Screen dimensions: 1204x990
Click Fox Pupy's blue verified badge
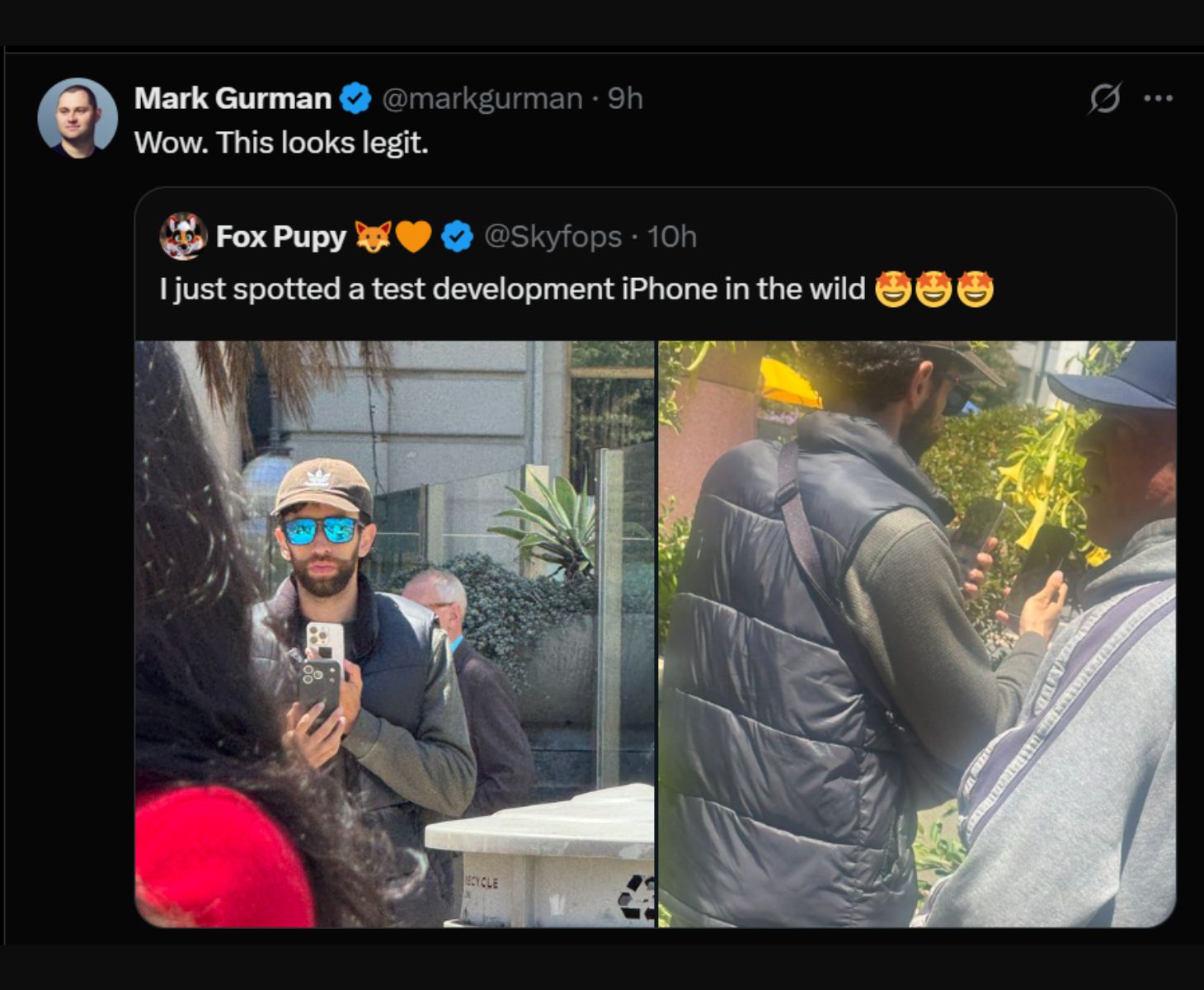coord(458,237)
